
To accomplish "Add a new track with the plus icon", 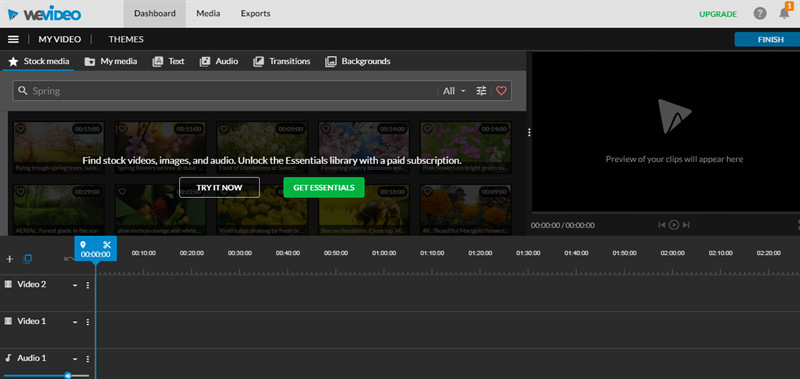I will click(x=9, y=259).
